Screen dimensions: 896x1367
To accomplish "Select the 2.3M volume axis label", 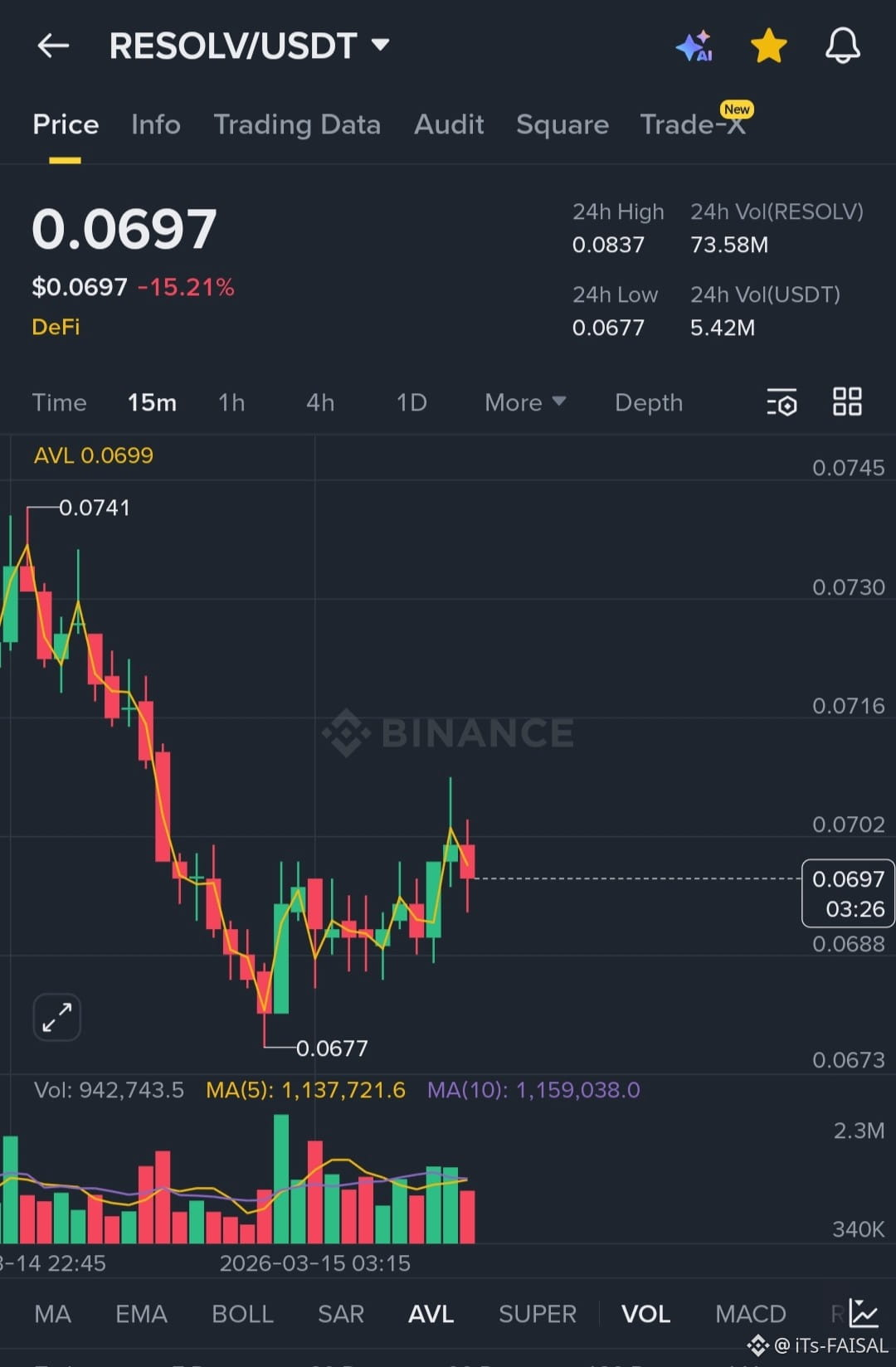I will (859, 1131).
